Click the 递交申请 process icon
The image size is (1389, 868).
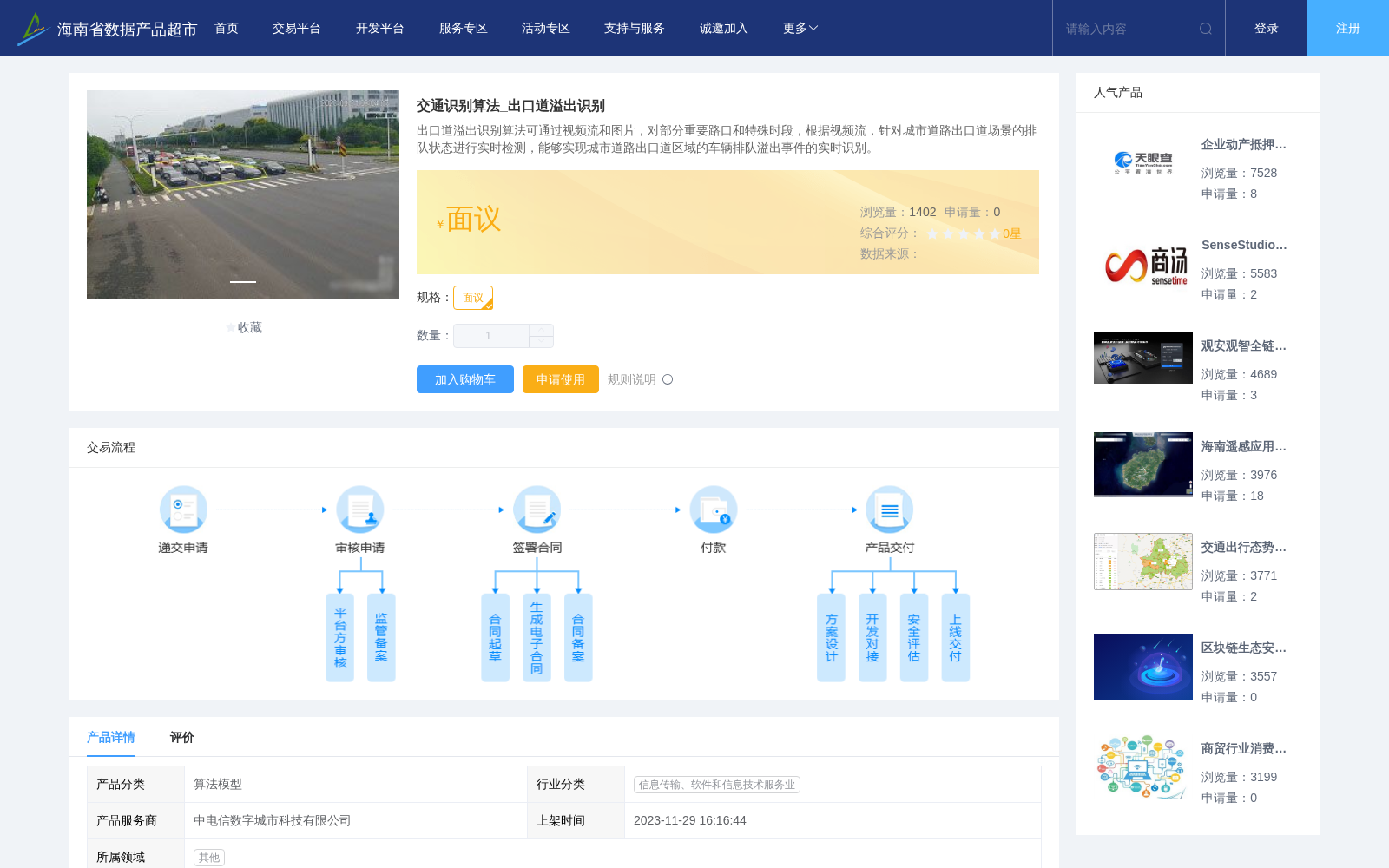click(x=183, y=510)
